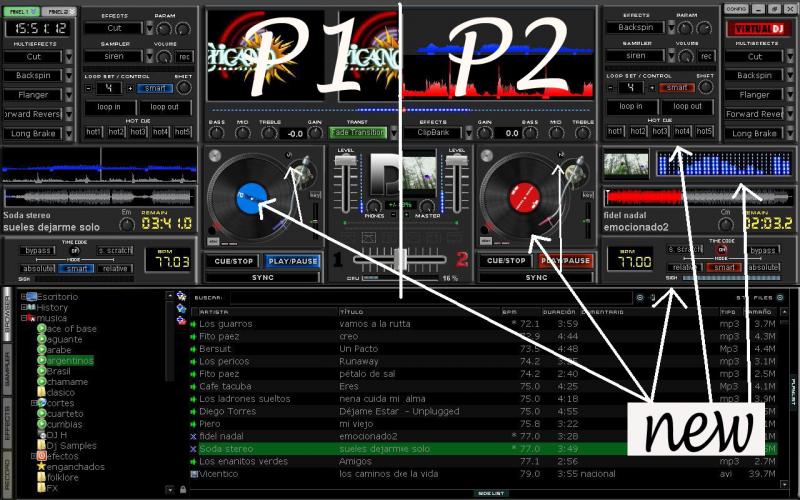
Task: Toggle the right deck sampler rec button
Action: (706, 56)
